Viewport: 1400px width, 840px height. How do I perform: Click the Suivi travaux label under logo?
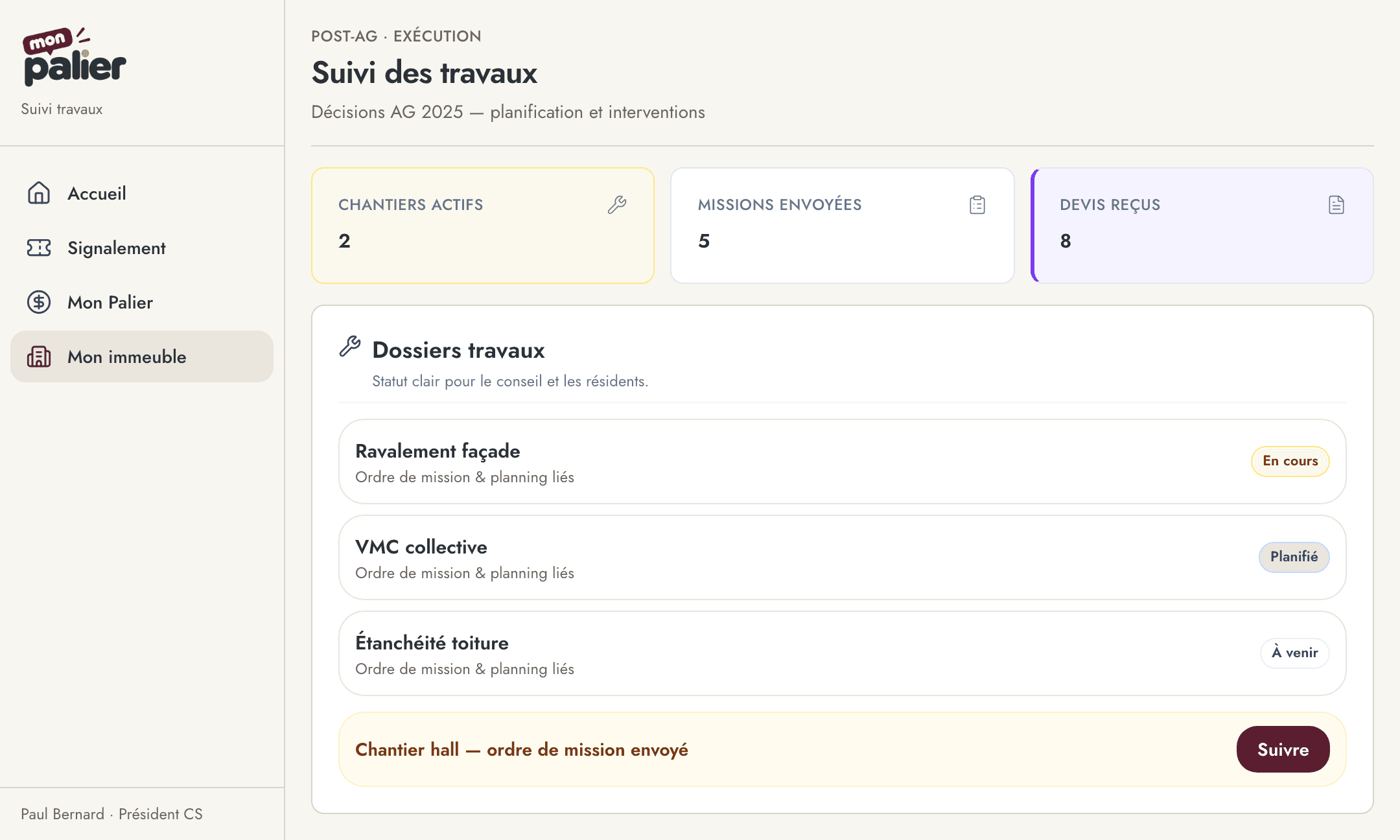tap(62, 109)
